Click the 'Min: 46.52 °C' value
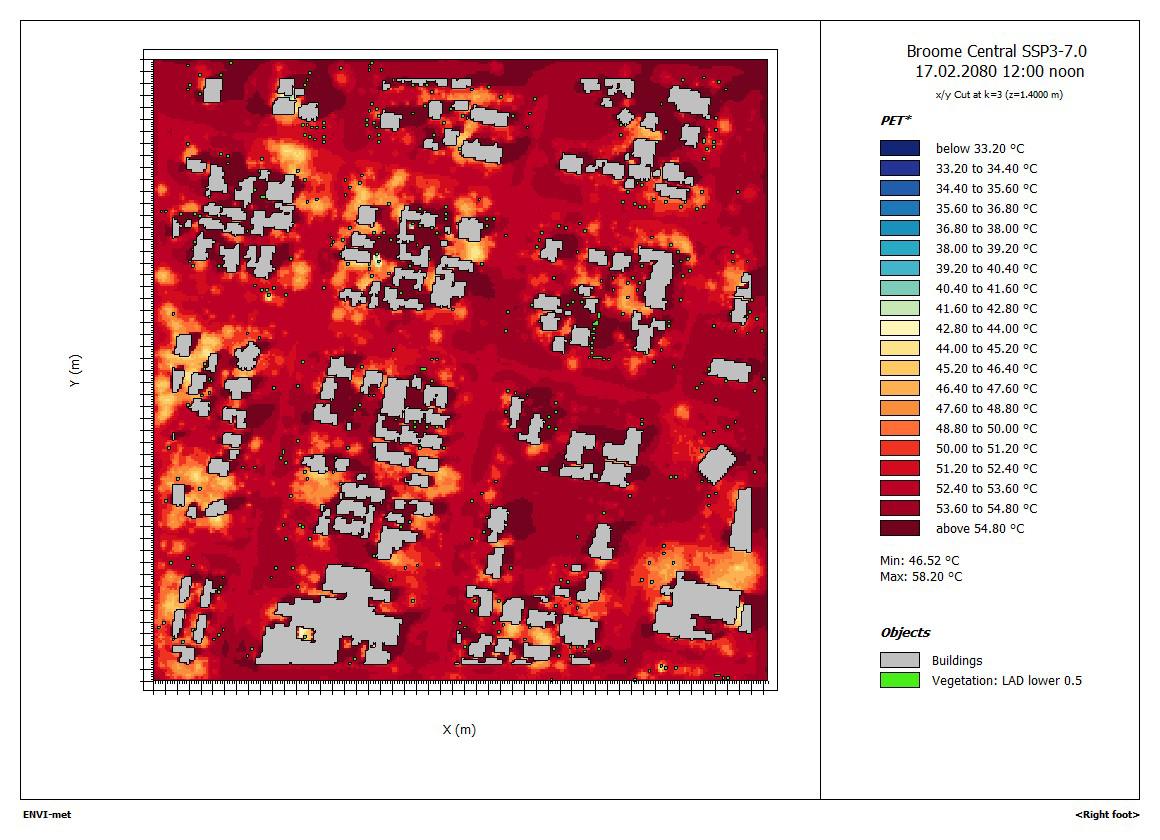The height and width of the screenshot is (840, 1160). click(x=920, y=560)
